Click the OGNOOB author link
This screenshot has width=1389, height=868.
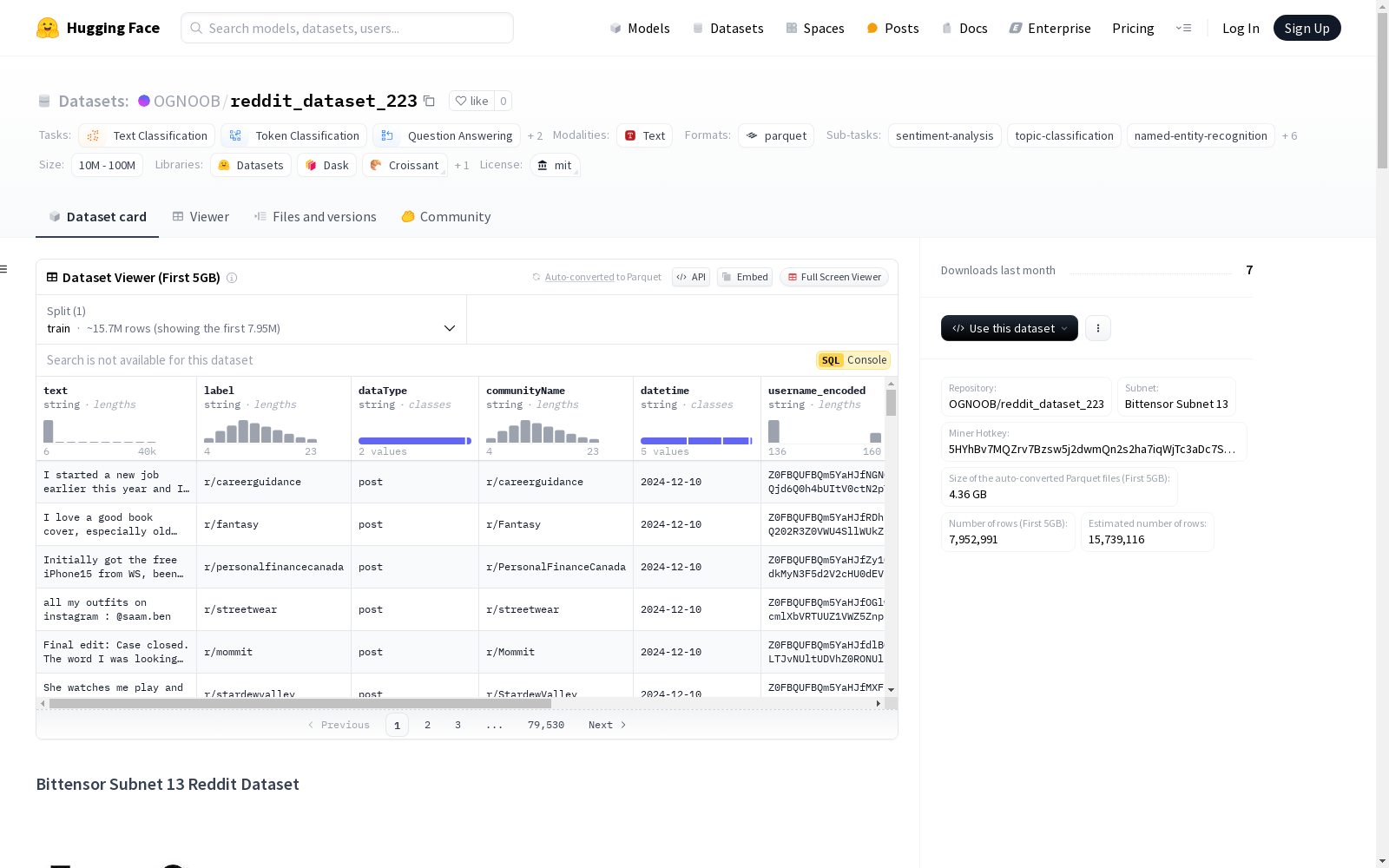pos(187,101)
